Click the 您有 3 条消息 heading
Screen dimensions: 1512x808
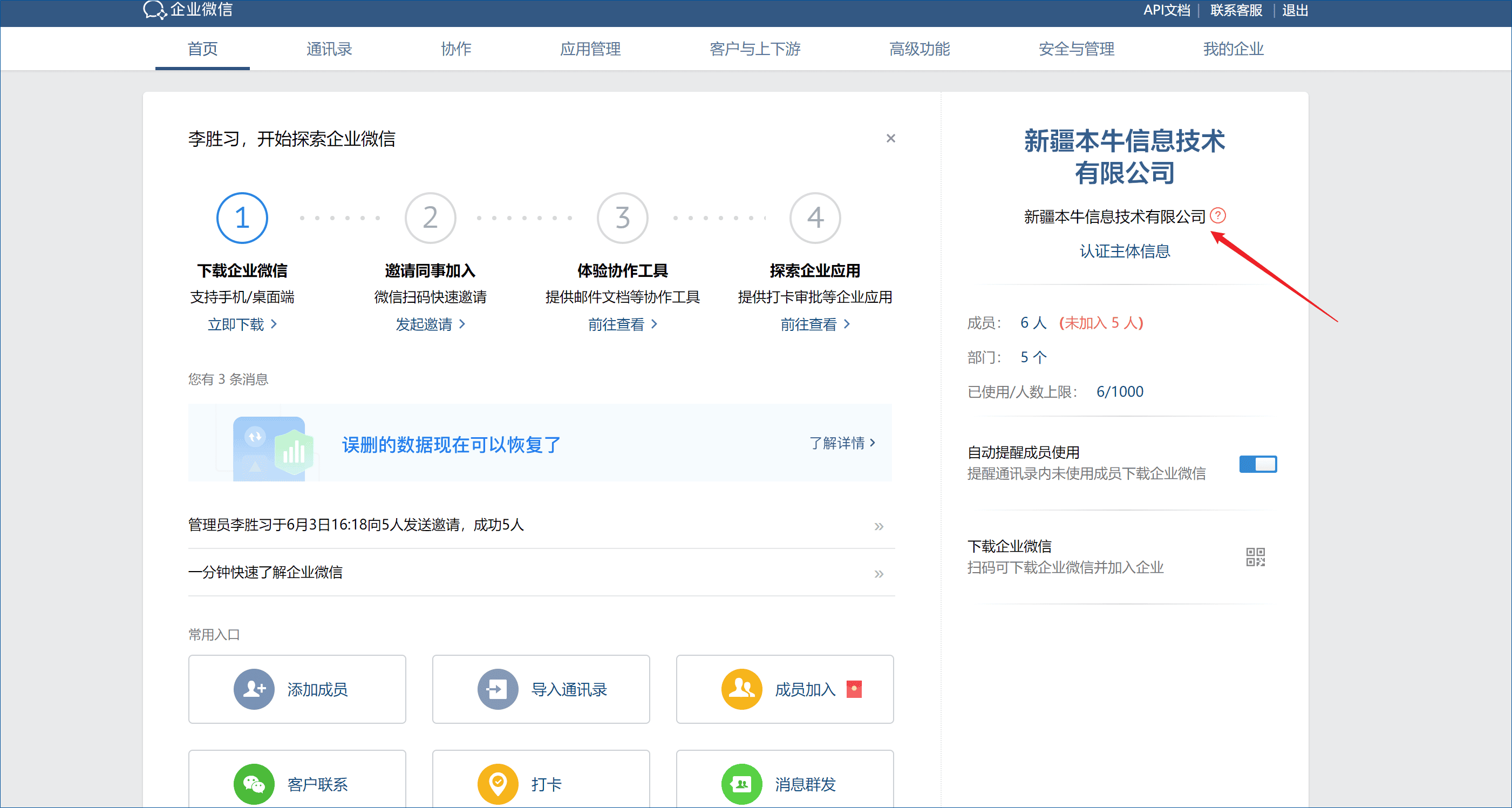228,379
